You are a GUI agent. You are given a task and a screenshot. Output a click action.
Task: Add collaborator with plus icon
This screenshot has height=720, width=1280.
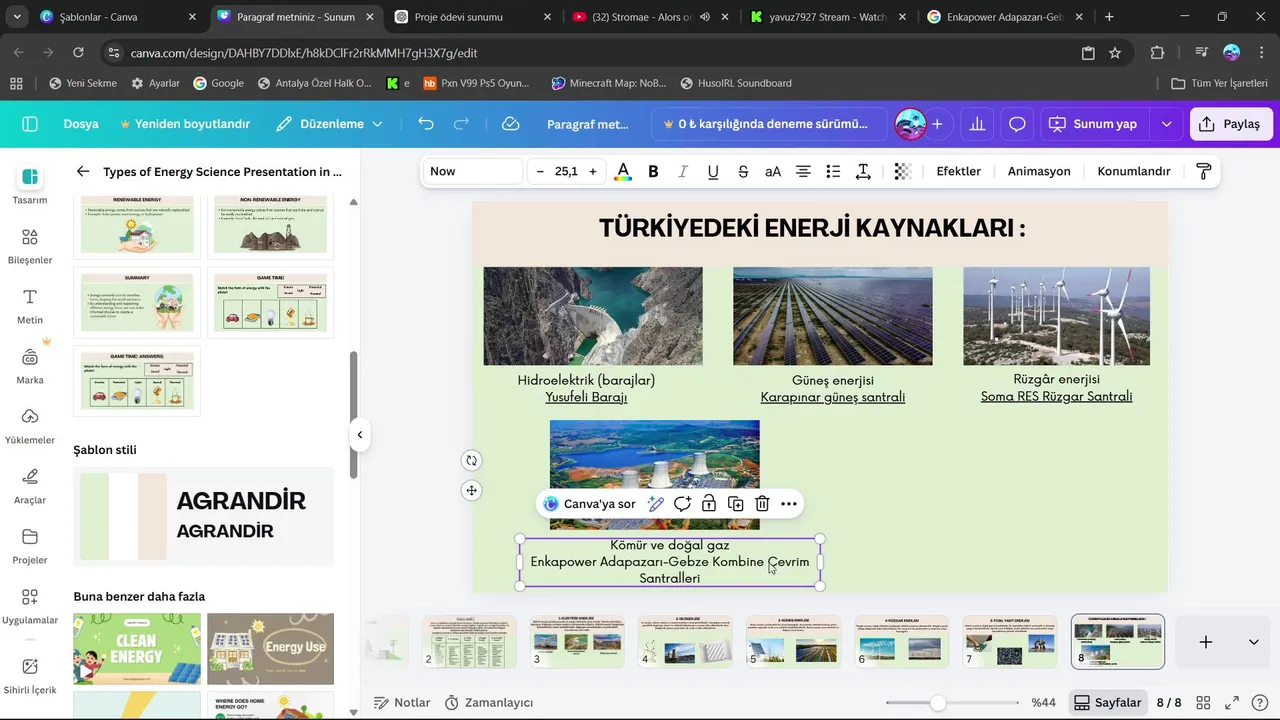937,124
